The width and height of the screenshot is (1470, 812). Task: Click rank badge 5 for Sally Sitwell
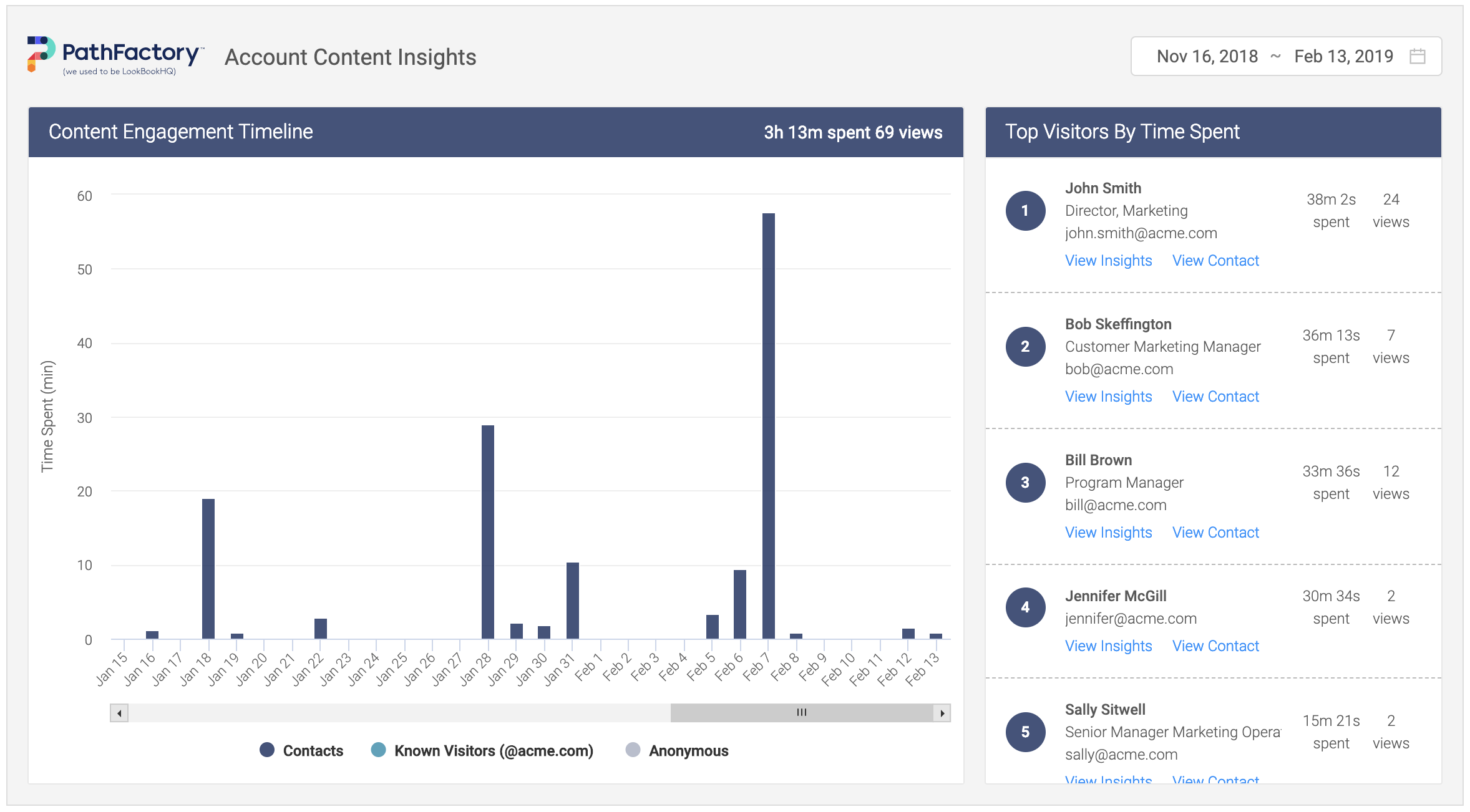[x=1025, y=732]
